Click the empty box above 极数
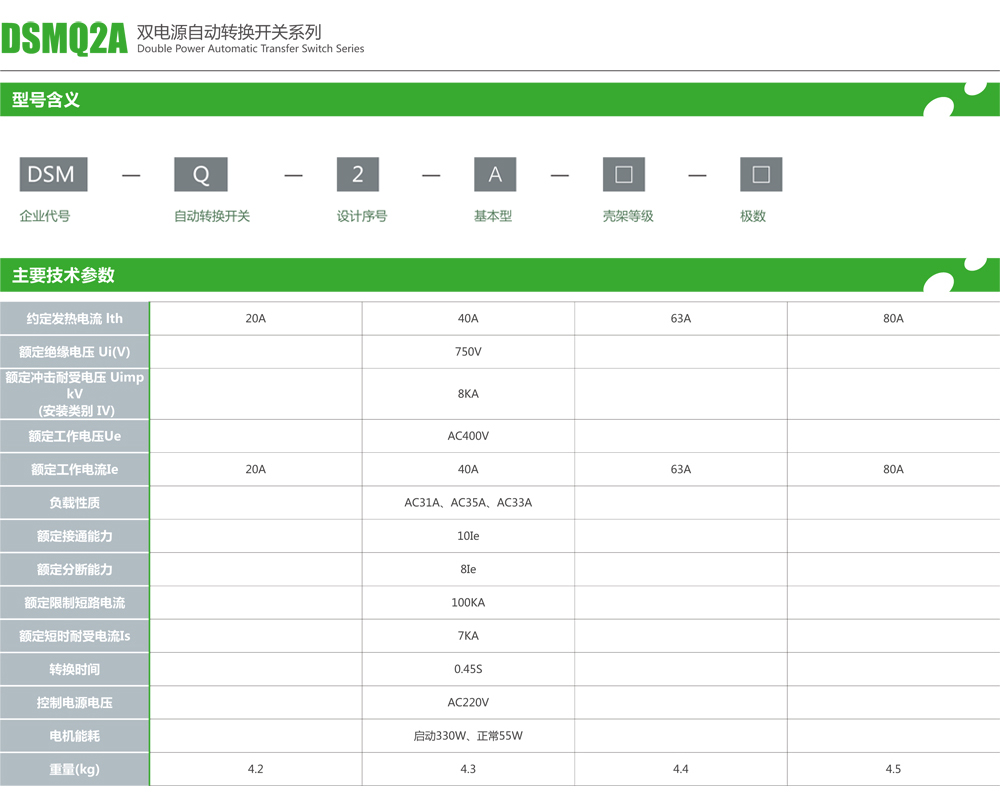Image resolution: width=1000 pixels, height=794 pixels. [x=761, y=174]
